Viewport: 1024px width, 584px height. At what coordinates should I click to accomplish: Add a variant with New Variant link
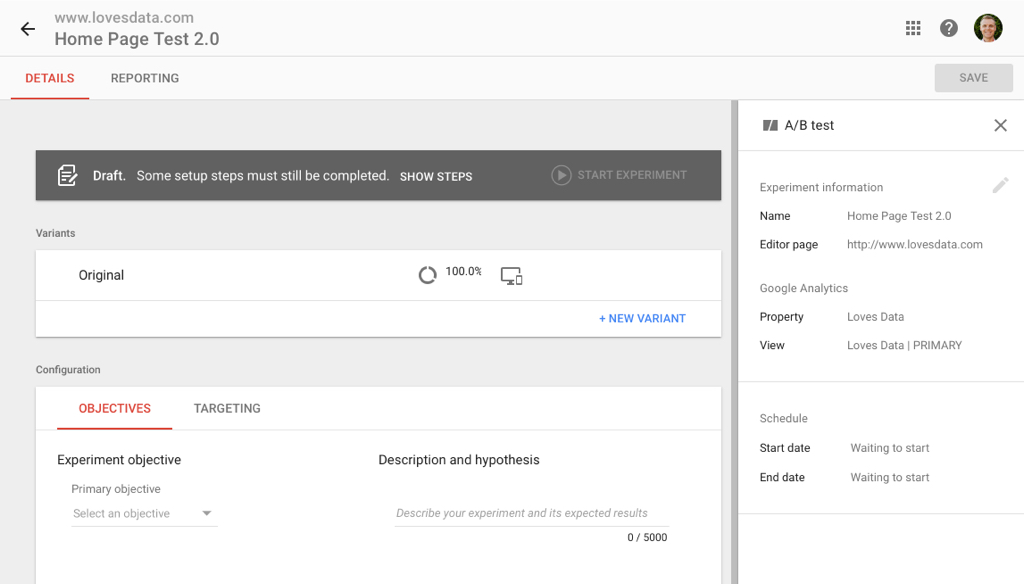(642, 317)
